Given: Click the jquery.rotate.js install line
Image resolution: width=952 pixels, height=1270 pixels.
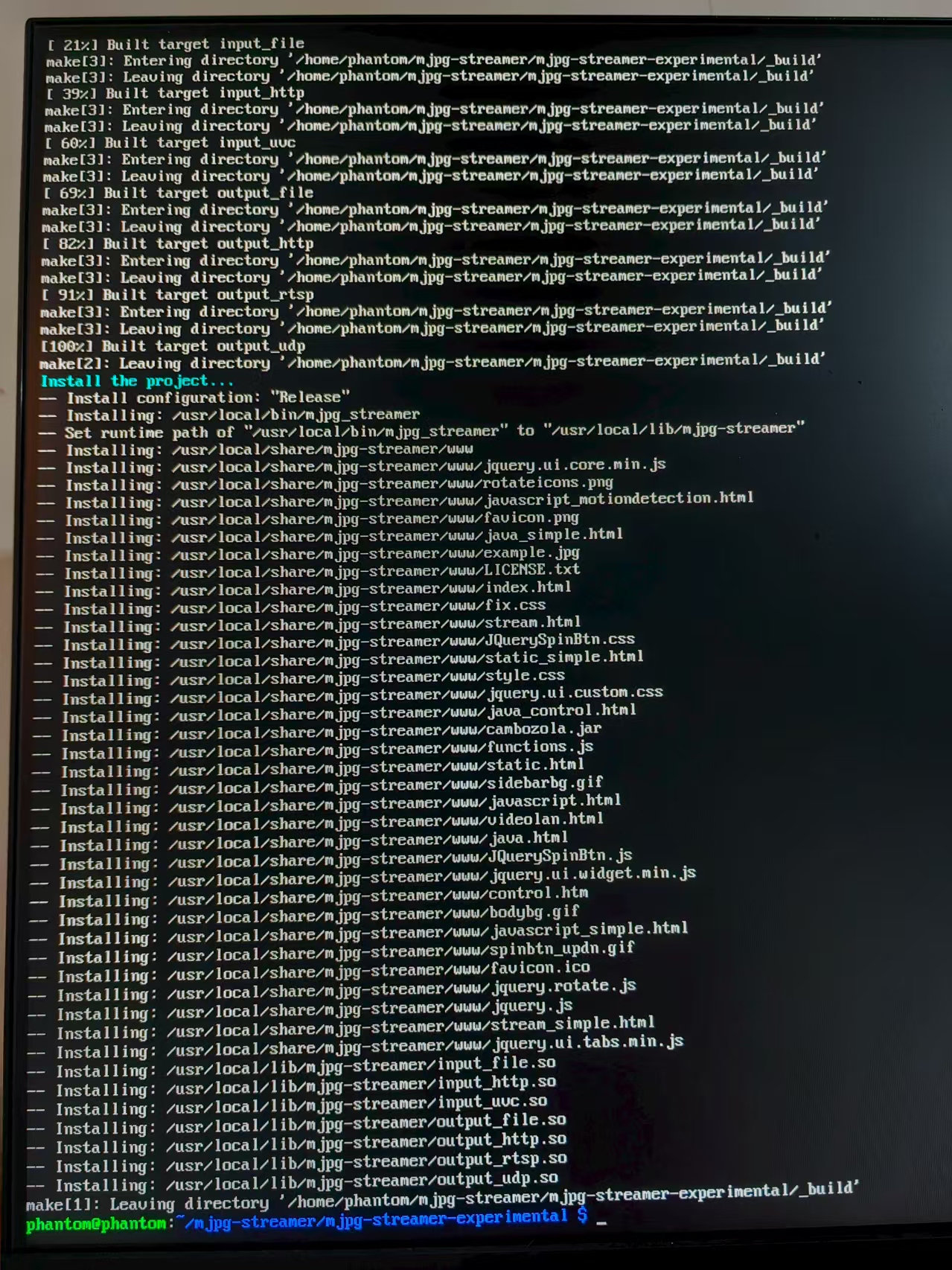Looking at the screenshot, I should [333, 991].
